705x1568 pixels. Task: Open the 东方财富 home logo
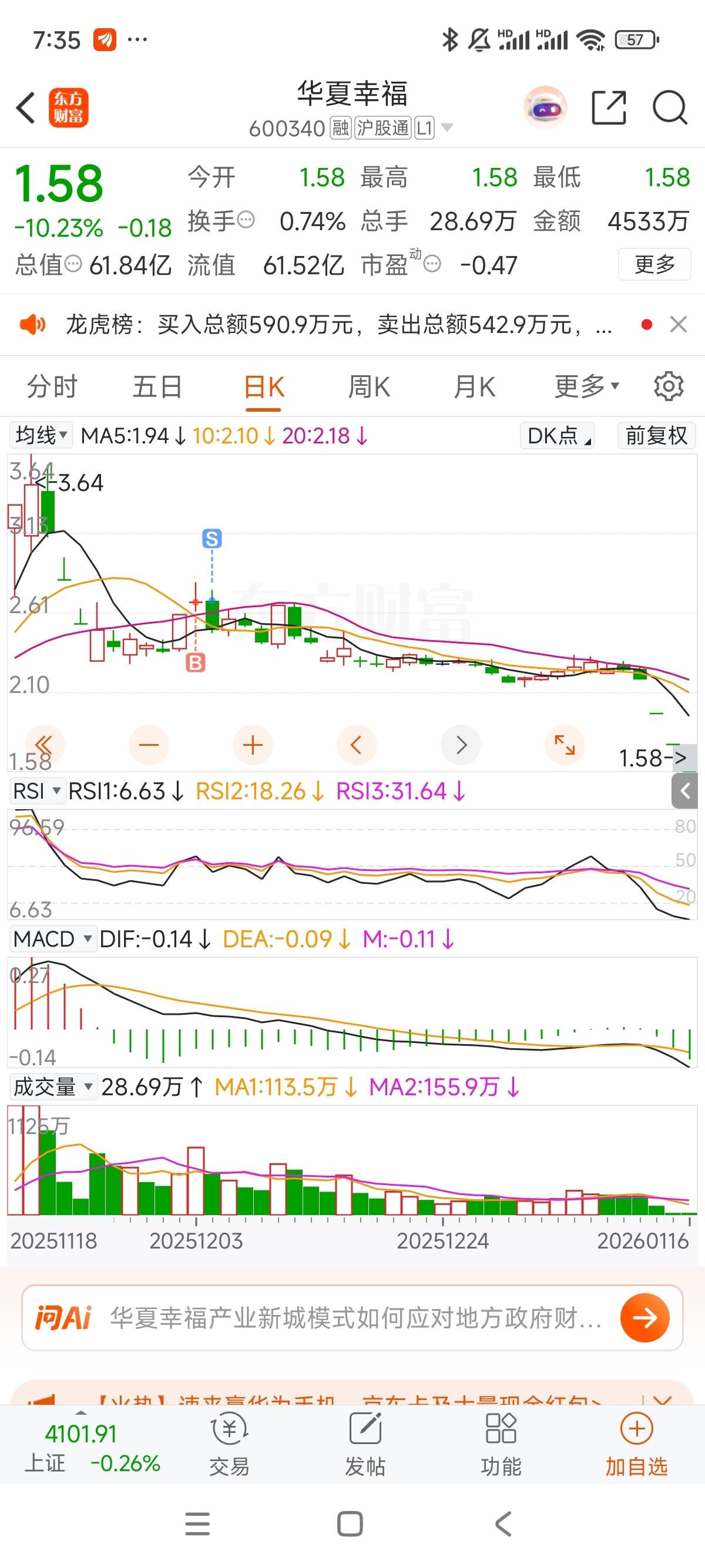(69, 107)
